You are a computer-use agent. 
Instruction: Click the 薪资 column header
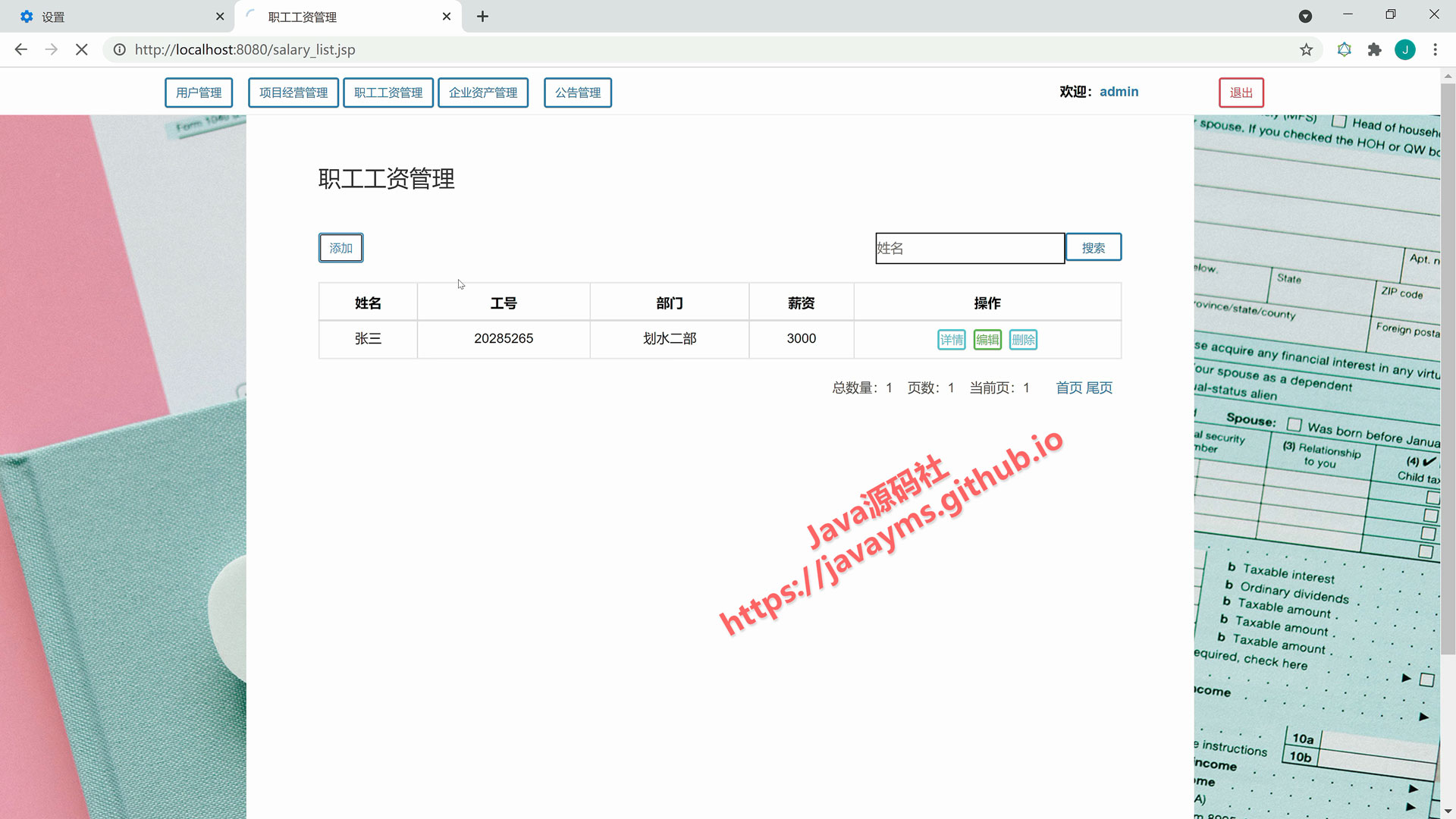802,303
